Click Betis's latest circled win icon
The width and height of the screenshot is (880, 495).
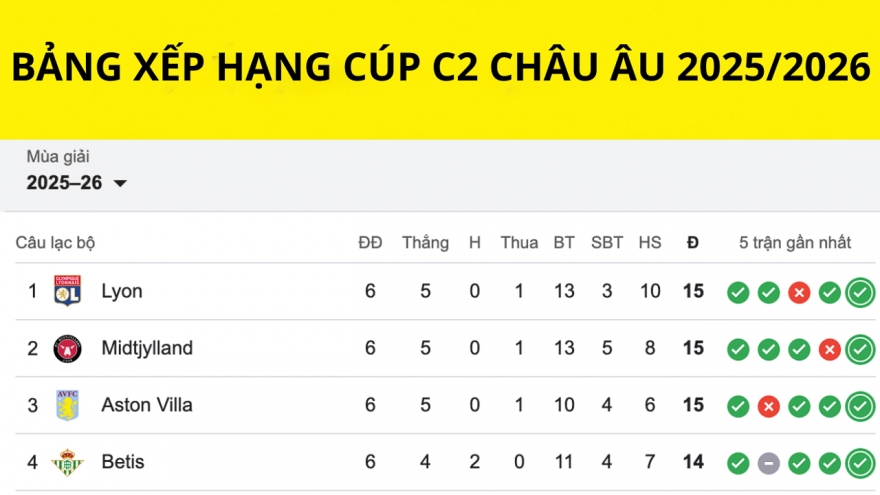tap(859, 463)
